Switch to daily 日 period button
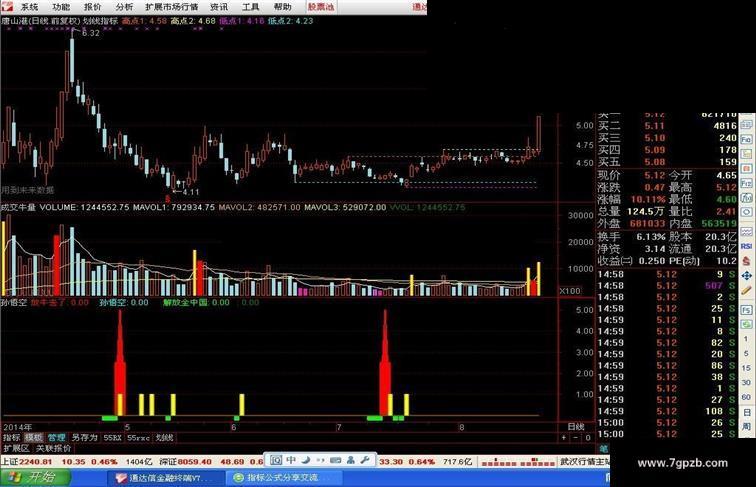 [x=746, y=412]
